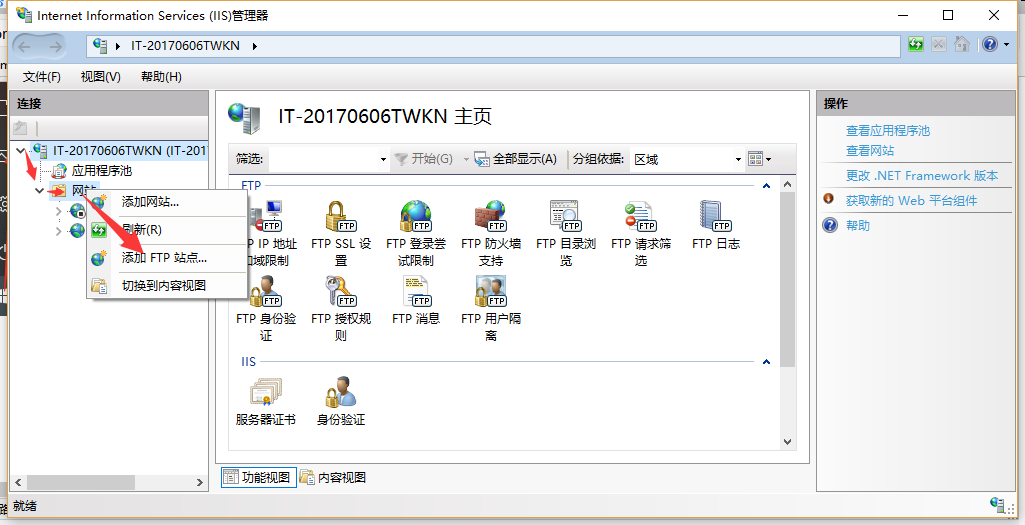This screenshot has height=525, width=1025.
Task: Click the stop toolbar icon
Action: coord(939,44)
